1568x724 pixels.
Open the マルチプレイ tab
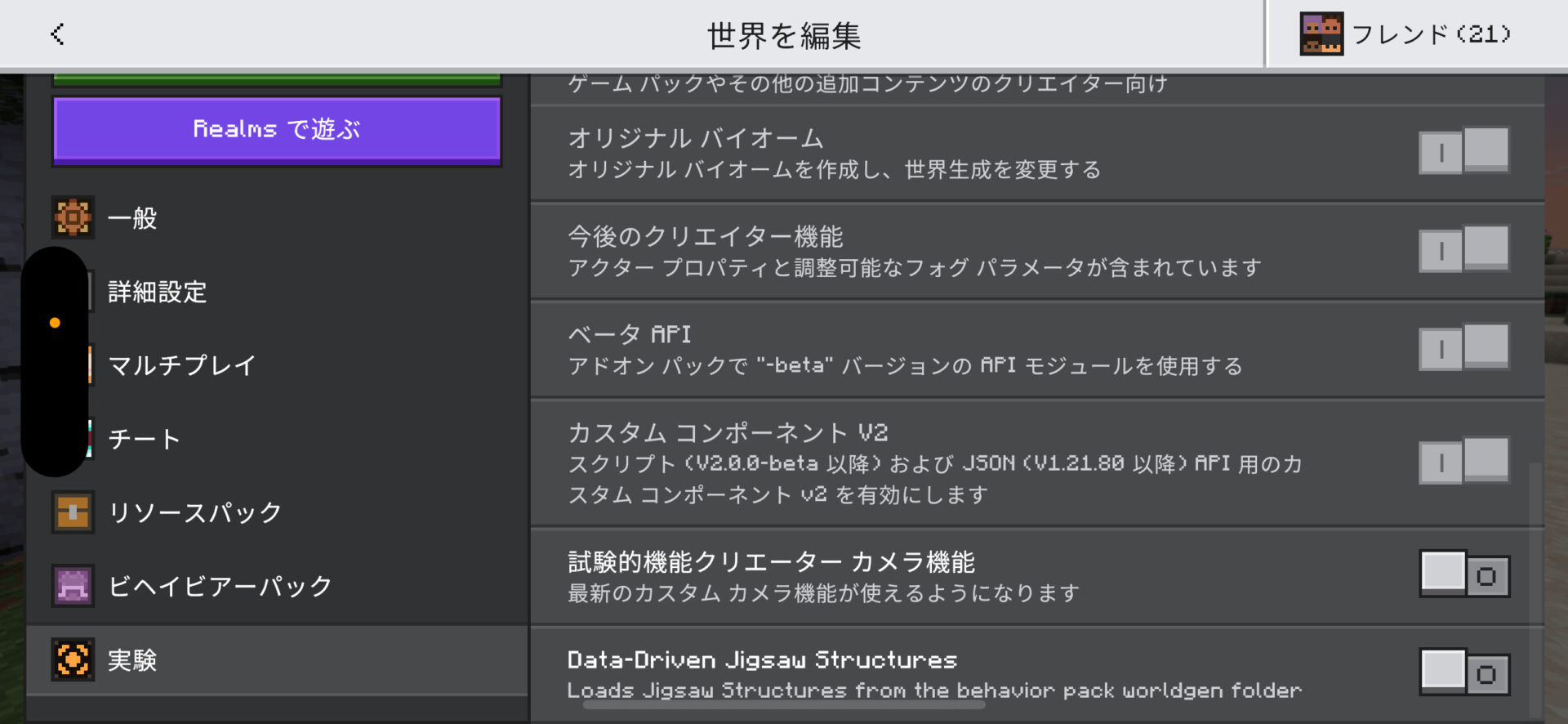pyautogui.click(x=181, y=365)
